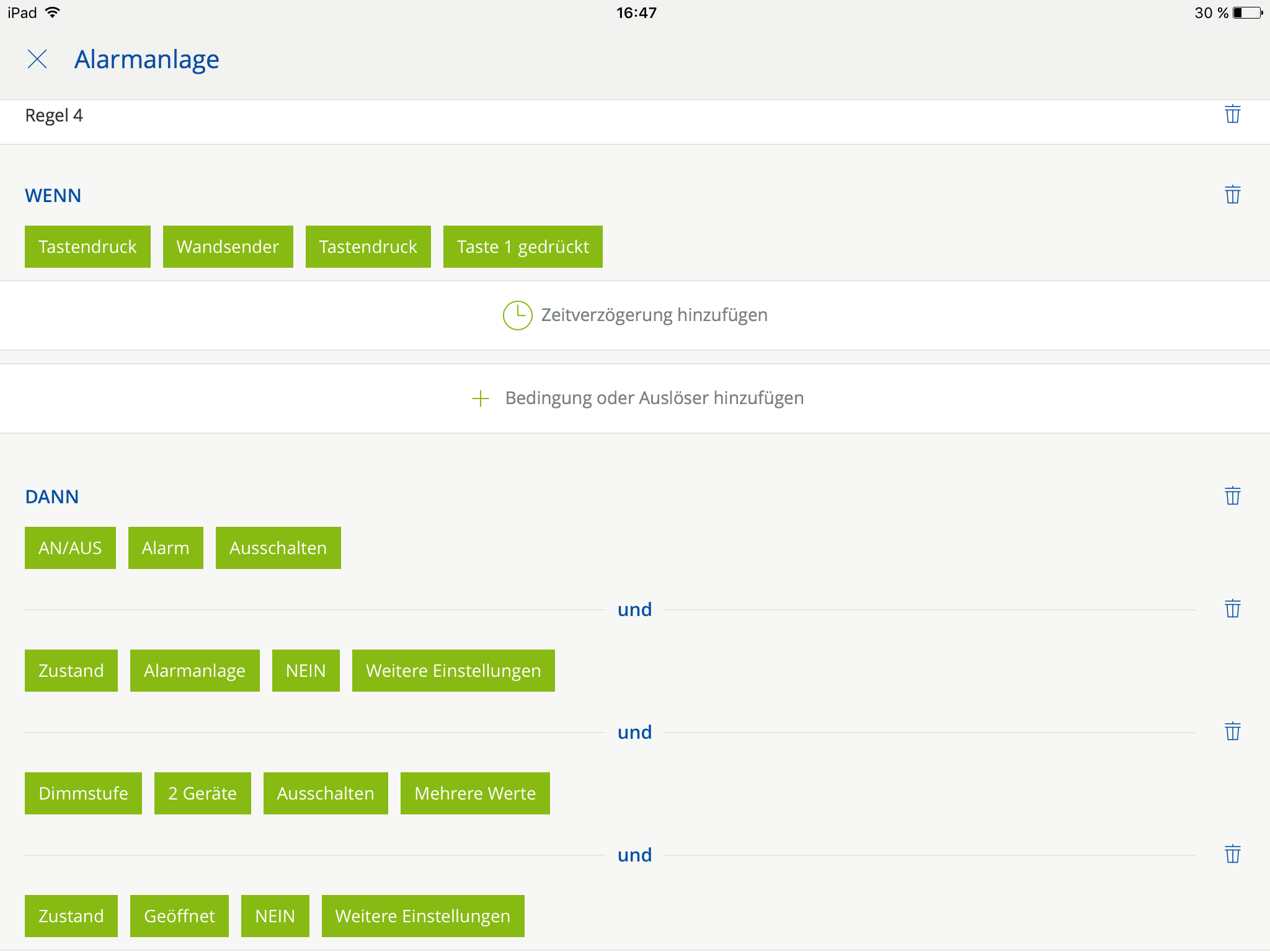1270x952 pixels.
Task: Close the Alarmanlage rule editor
Action: click(37, 59)
